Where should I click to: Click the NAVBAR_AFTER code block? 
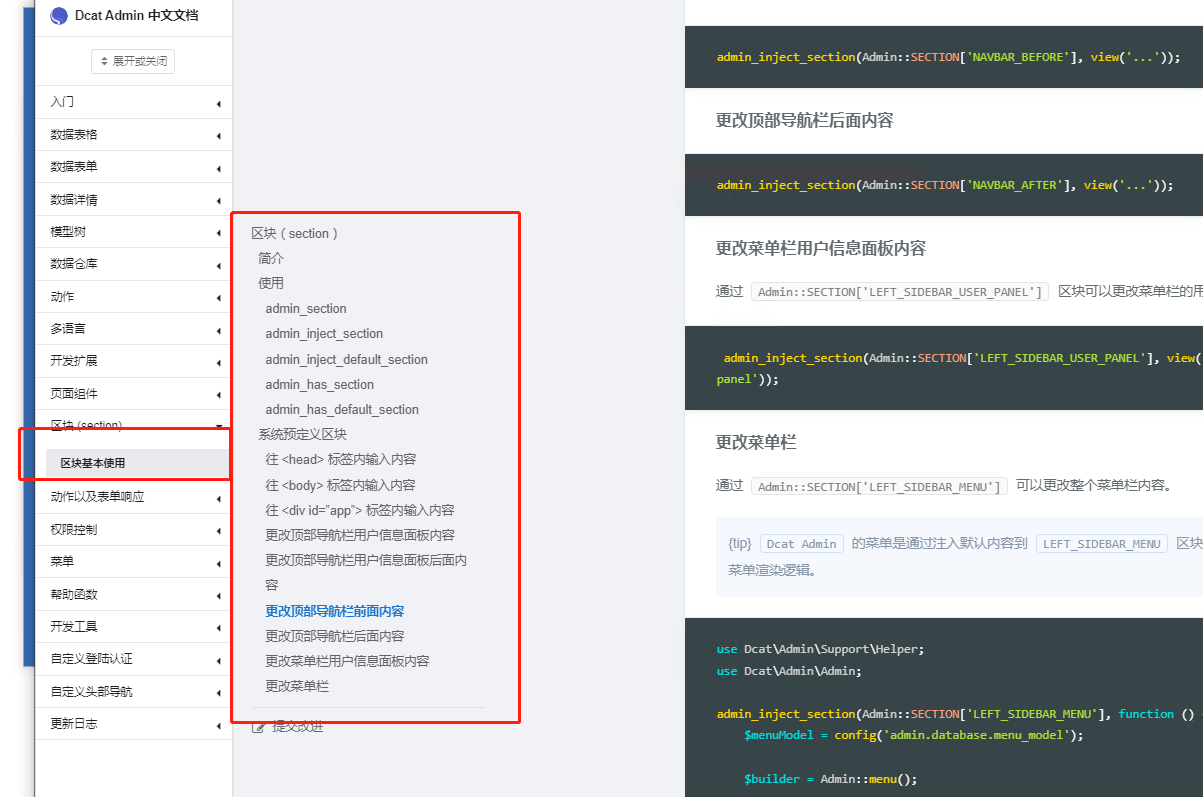pyautogui.click(x=944, y=185)
